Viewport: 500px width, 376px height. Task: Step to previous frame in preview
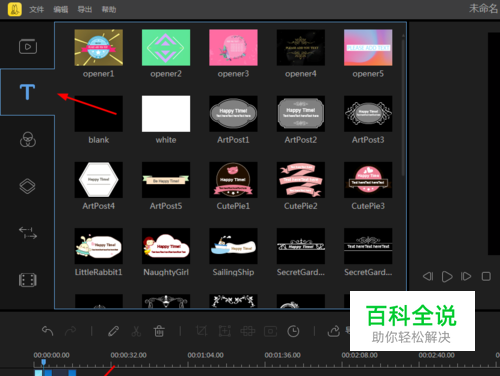(x=428, y=276)
